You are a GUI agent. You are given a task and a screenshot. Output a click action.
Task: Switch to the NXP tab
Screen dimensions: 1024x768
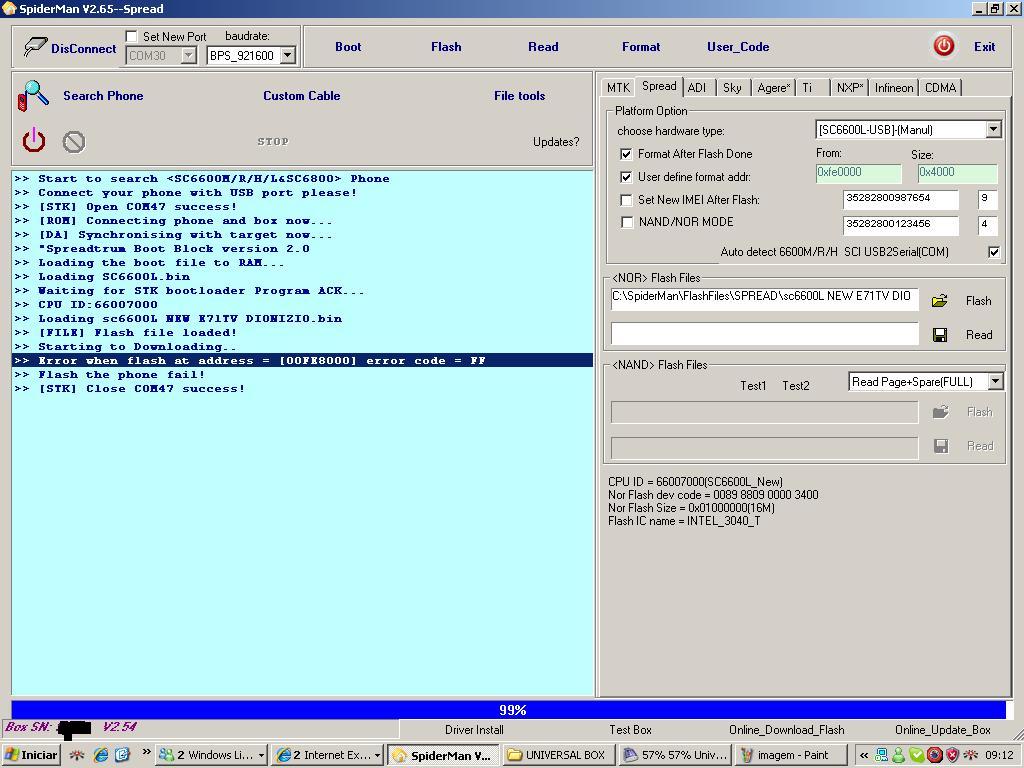click(x=850, y=88)
